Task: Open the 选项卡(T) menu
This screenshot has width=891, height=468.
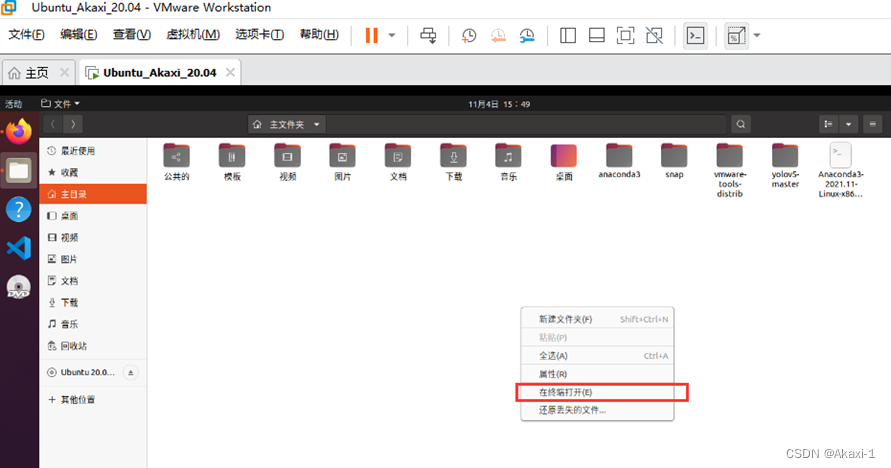Action: click(260, 35)
